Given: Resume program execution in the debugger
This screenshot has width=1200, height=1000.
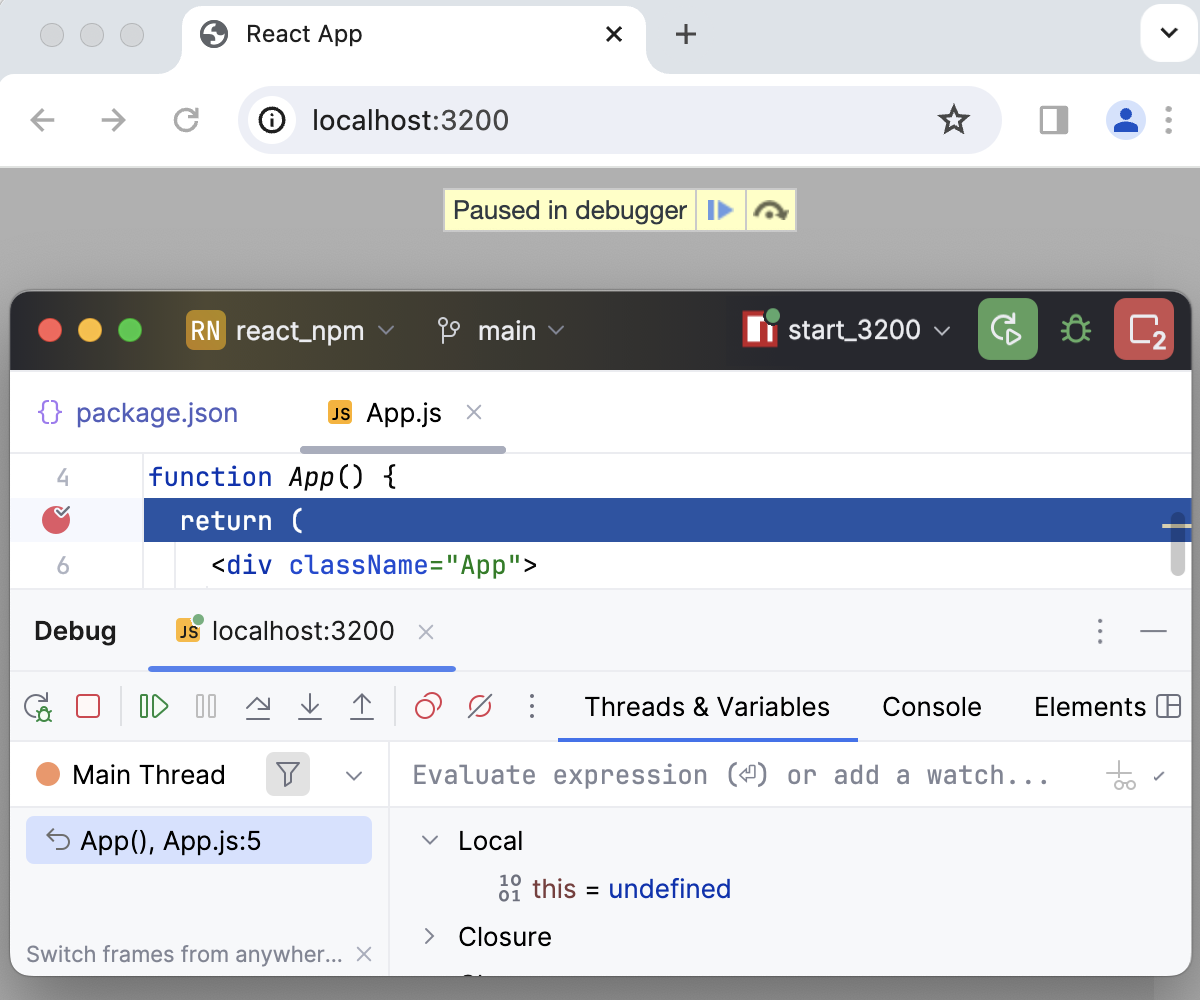Looking at the screenshot, I should pyautogui.click(x=154, y=707).
